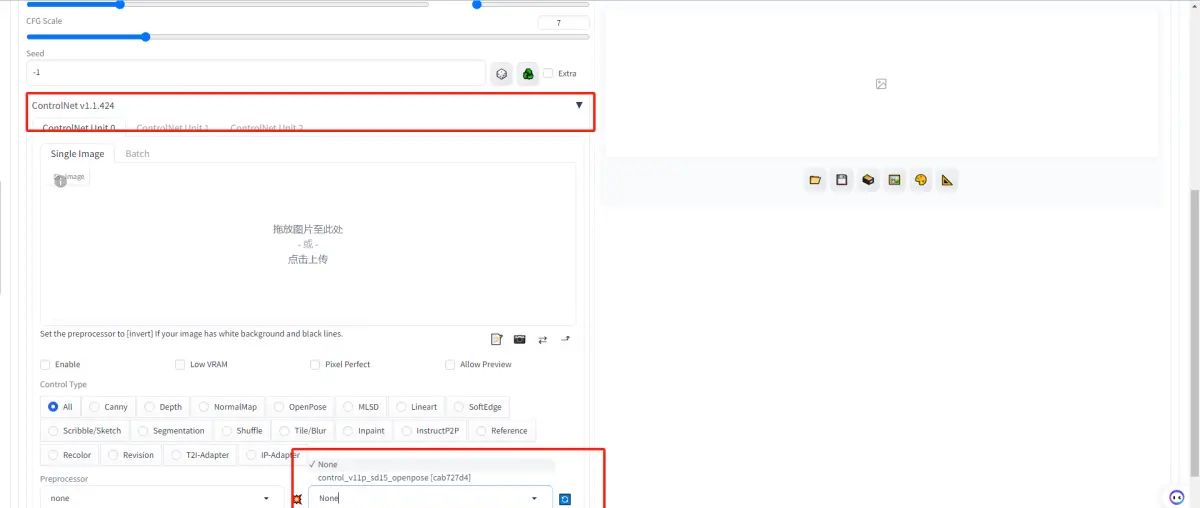Image resolution: width=1200 pixels, height=508 pixels.
Task: Click the explosion run preprocessor icon
Action: (297, 499)
